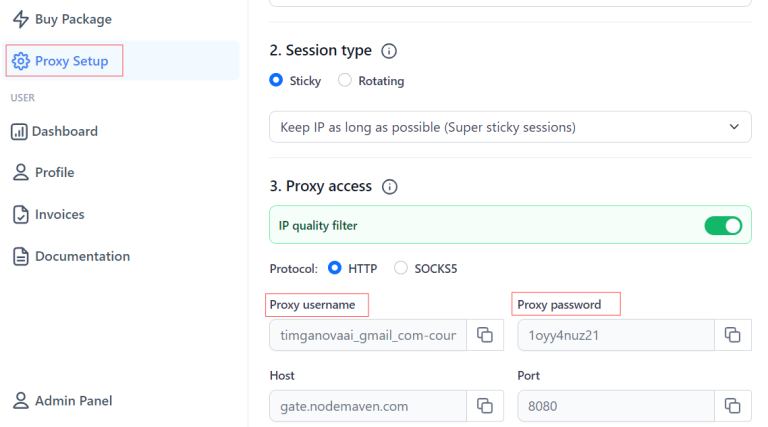
Task: Open the Buy Package menu item
Action: (73, 19)
